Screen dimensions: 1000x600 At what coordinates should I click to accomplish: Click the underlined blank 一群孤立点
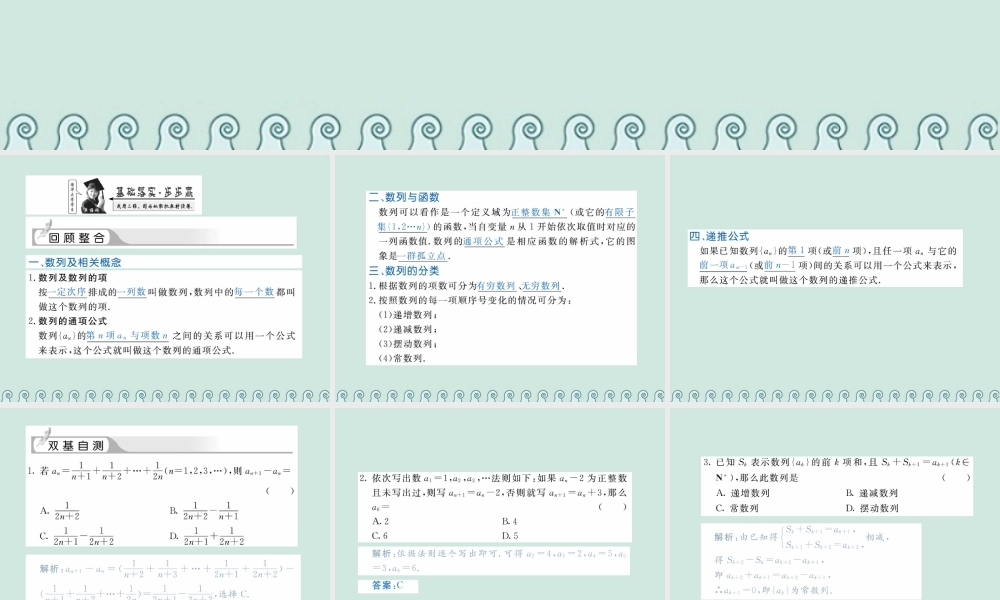(x=422, y=256)
